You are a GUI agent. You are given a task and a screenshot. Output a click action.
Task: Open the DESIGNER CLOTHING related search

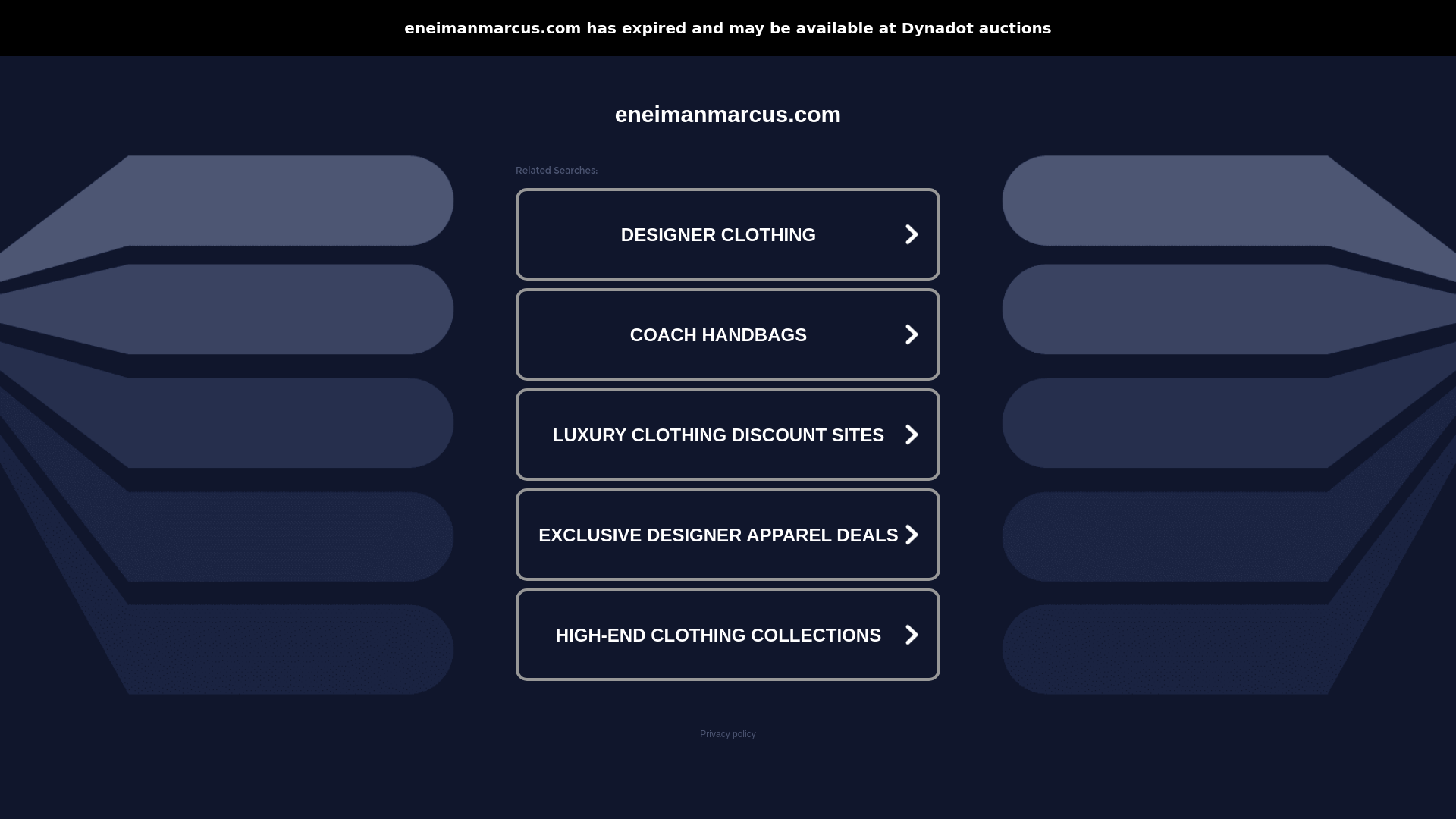728,234
